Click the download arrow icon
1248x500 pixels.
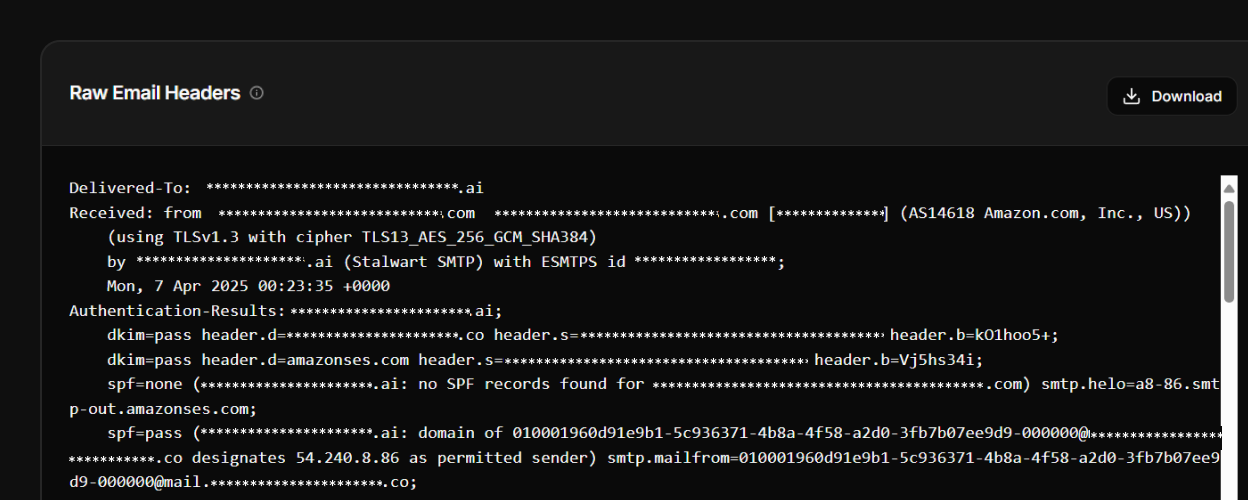point(1132,96)
